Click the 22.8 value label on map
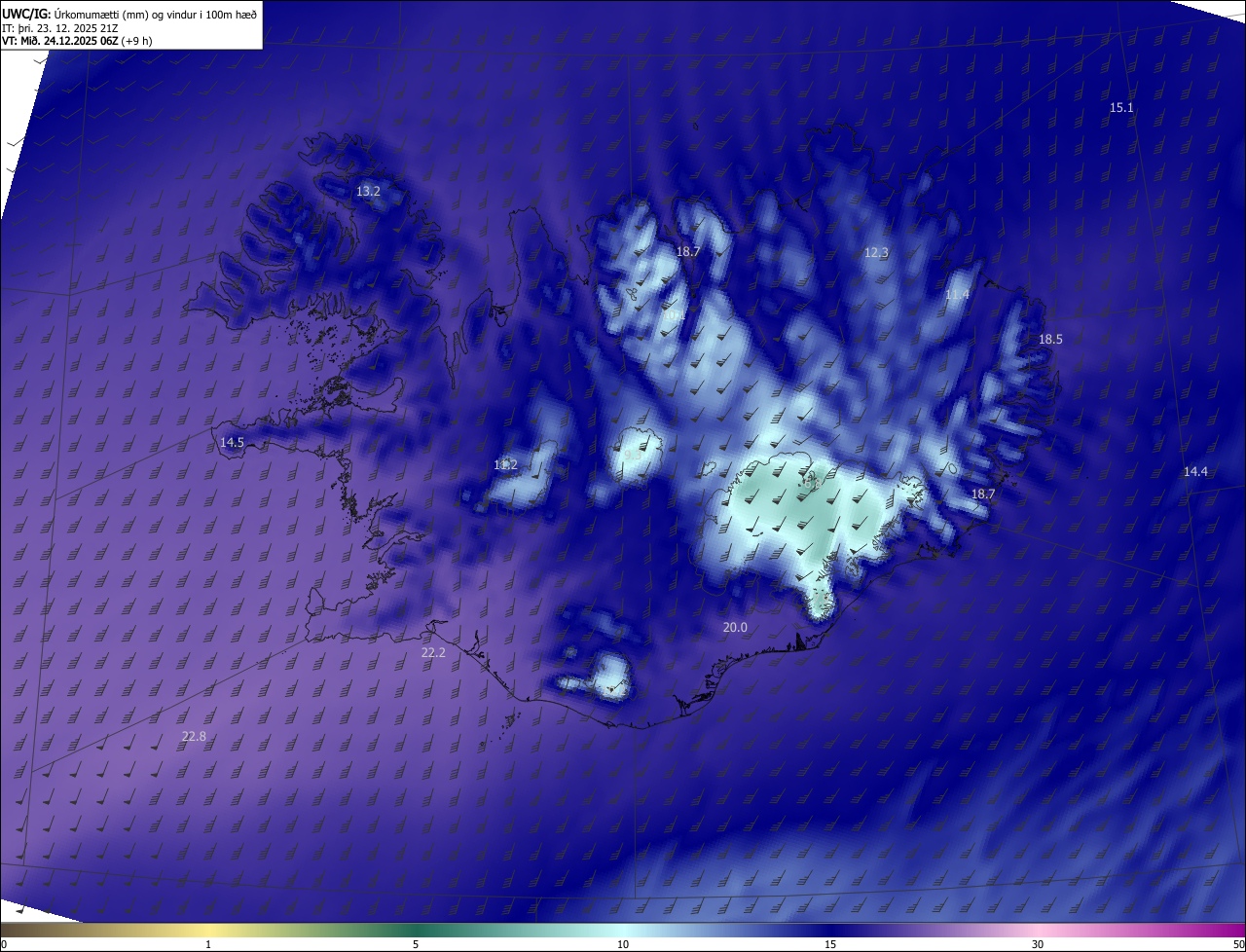1246x952 pixels. (x=194, y=736)
